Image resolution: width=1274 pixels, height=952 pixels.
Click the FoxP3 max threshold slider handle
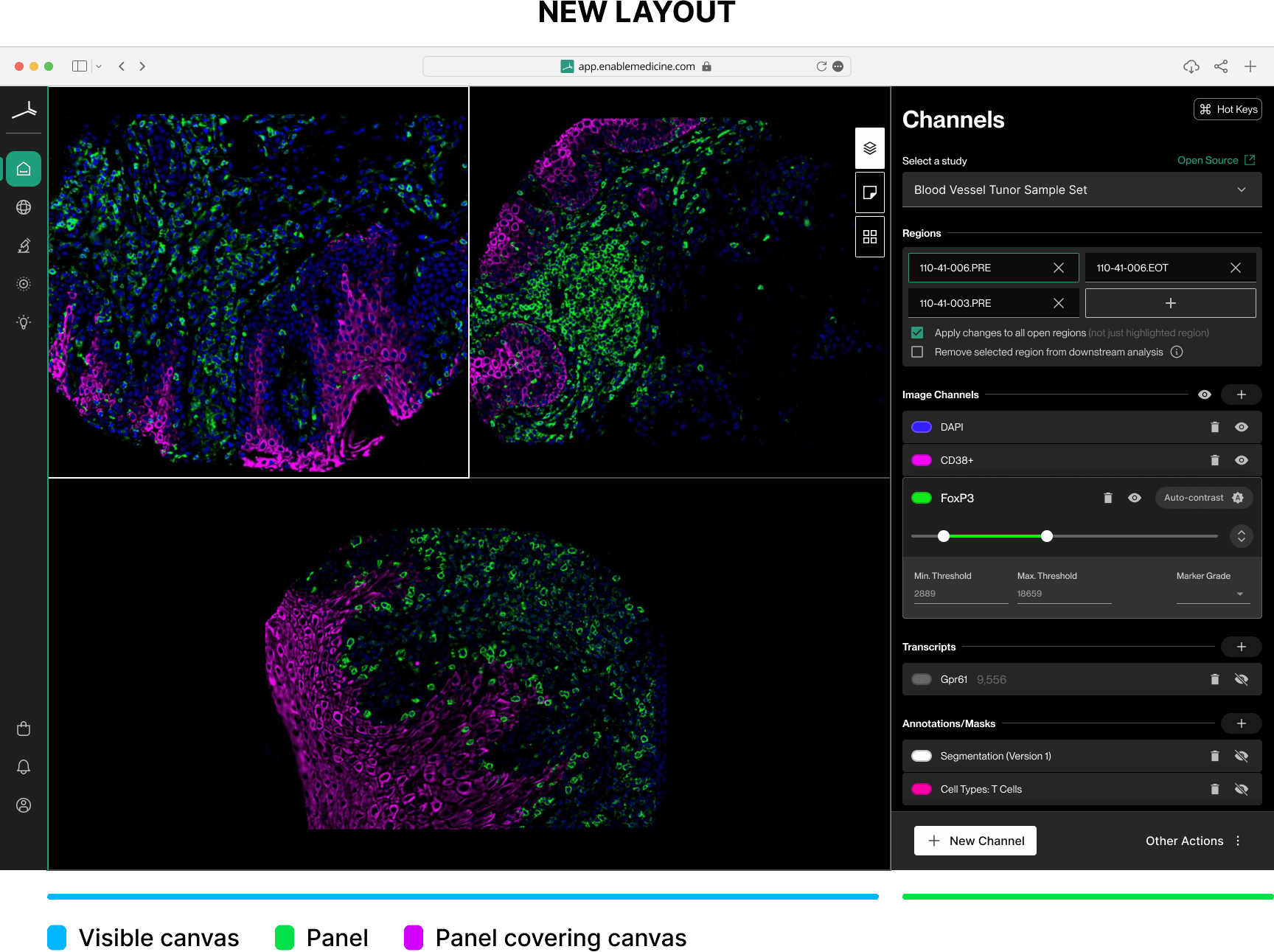pyautogui.click(x=1047, y=536)
